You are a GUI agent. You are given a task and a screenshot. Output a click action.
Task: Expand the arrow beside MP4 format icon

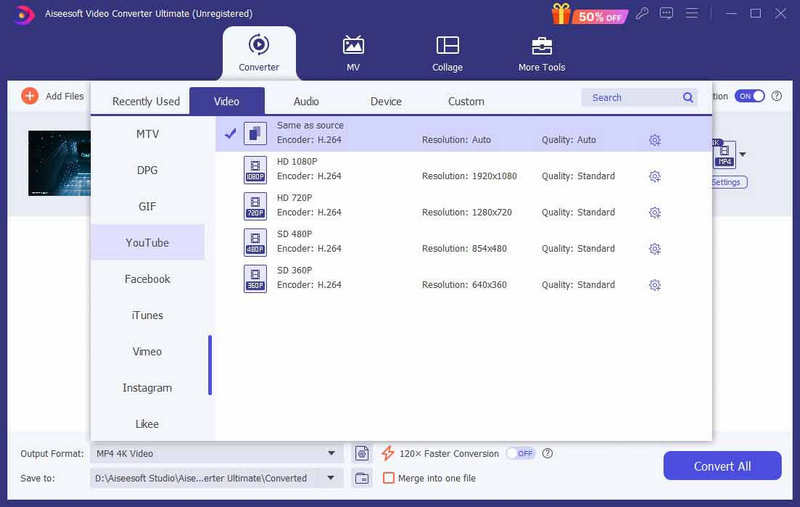(x=743, y=154)
